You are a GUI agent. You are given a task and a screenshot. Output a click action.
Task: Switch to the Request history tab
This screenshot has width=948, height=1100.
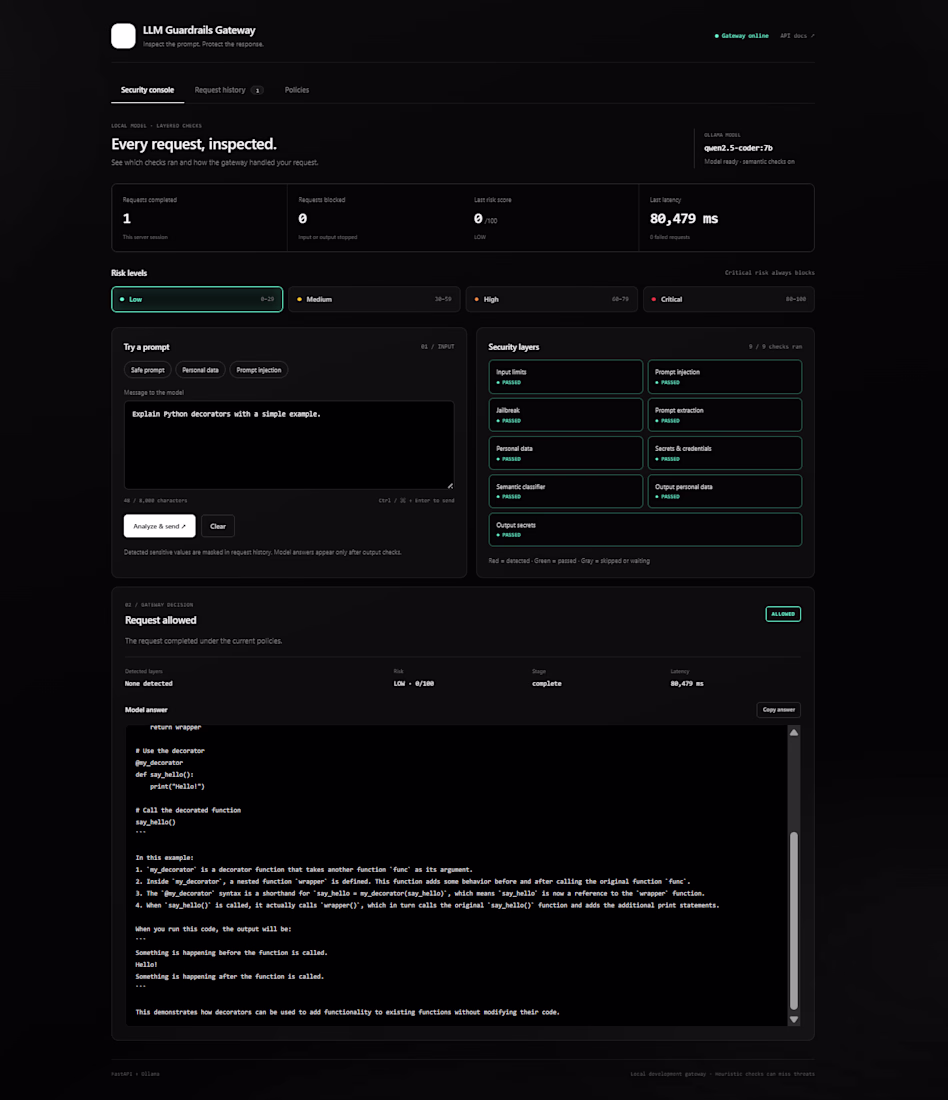[228, 90]
